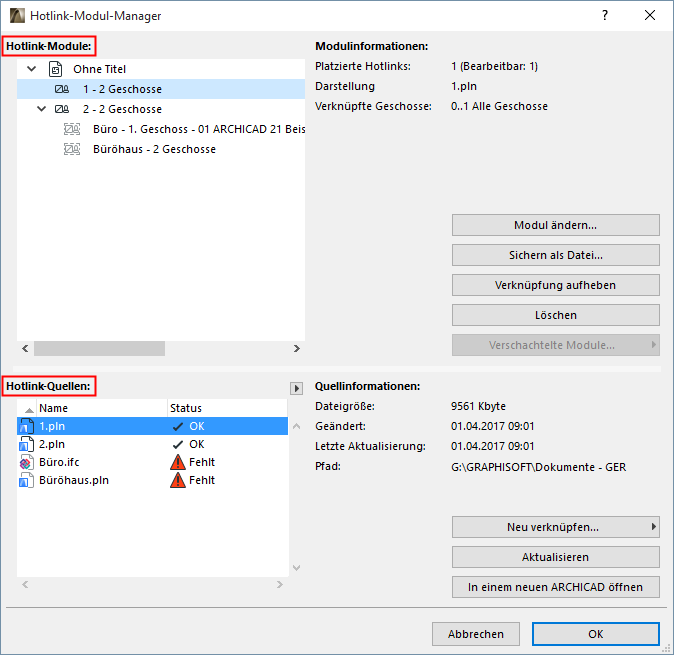Click the Bürohaus.pln file icon
This screenshot has width=674, height=655.
(x=26, y=480)
